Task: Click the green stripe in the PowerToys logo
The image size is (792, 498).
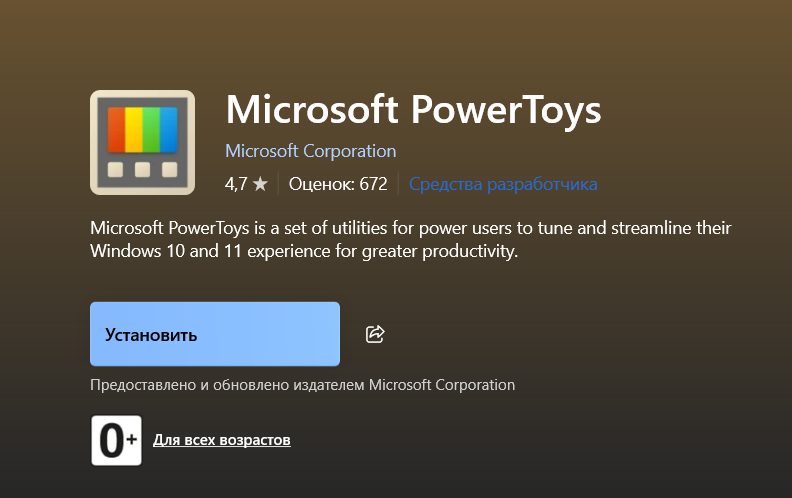Action: 151,129
